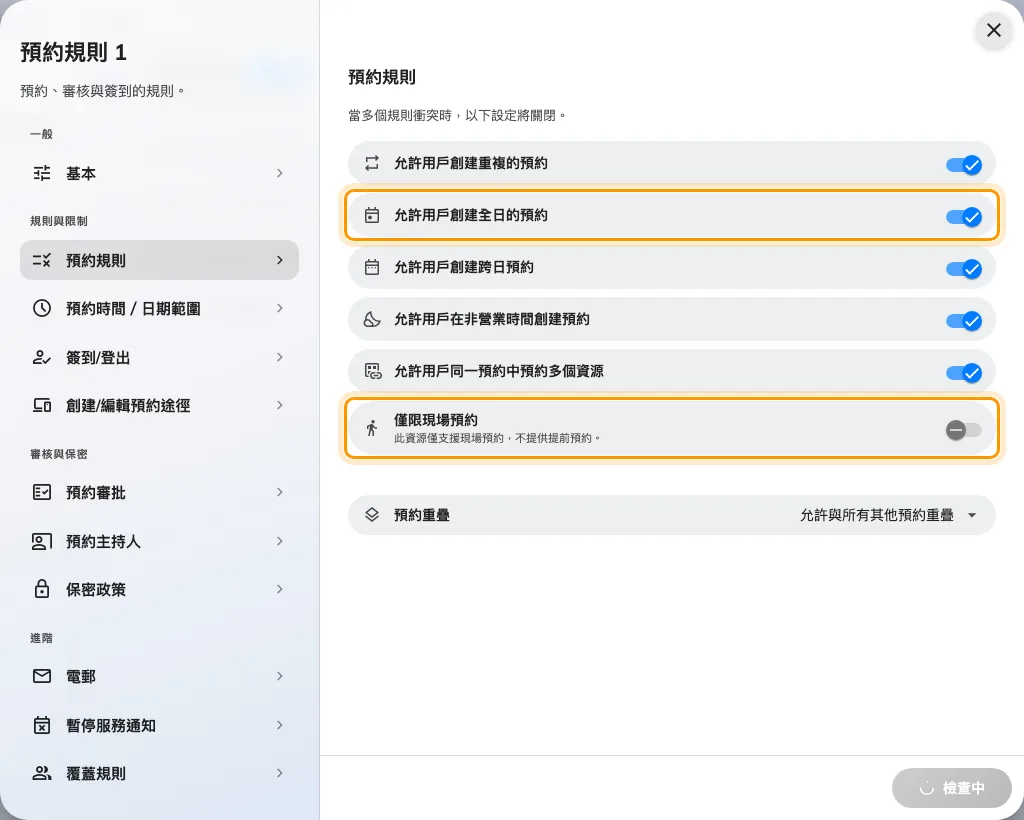Toggle 允許用戶創建全日的預約 switch
1024x820 pixels.
coord(964,216)
